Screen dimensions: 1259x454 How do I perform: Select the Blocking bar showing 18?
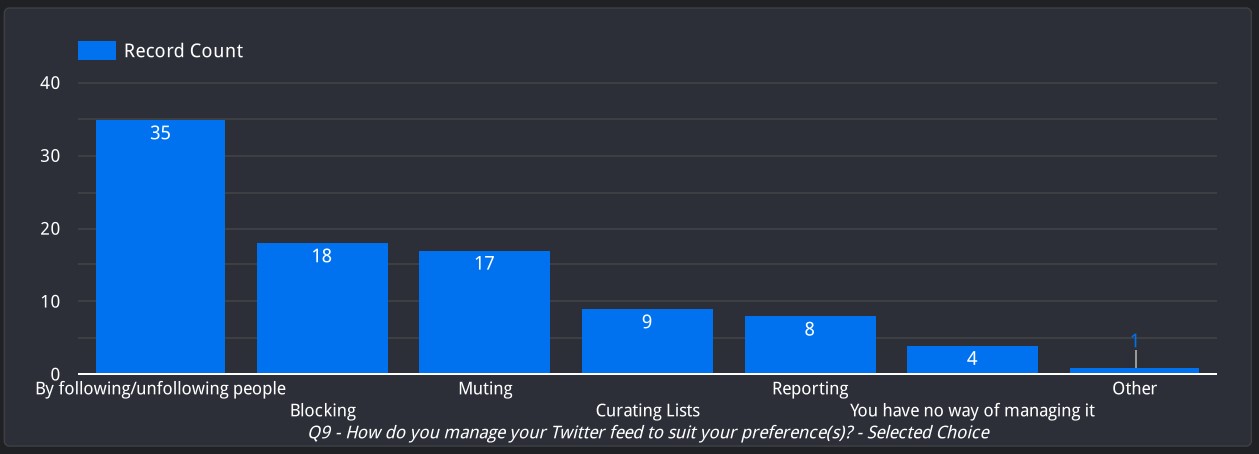pos(322,308)
